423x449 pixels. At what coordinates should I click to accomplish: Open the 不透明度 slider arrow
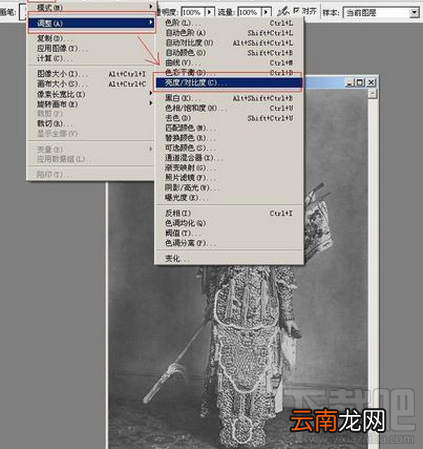coord(209,12)
